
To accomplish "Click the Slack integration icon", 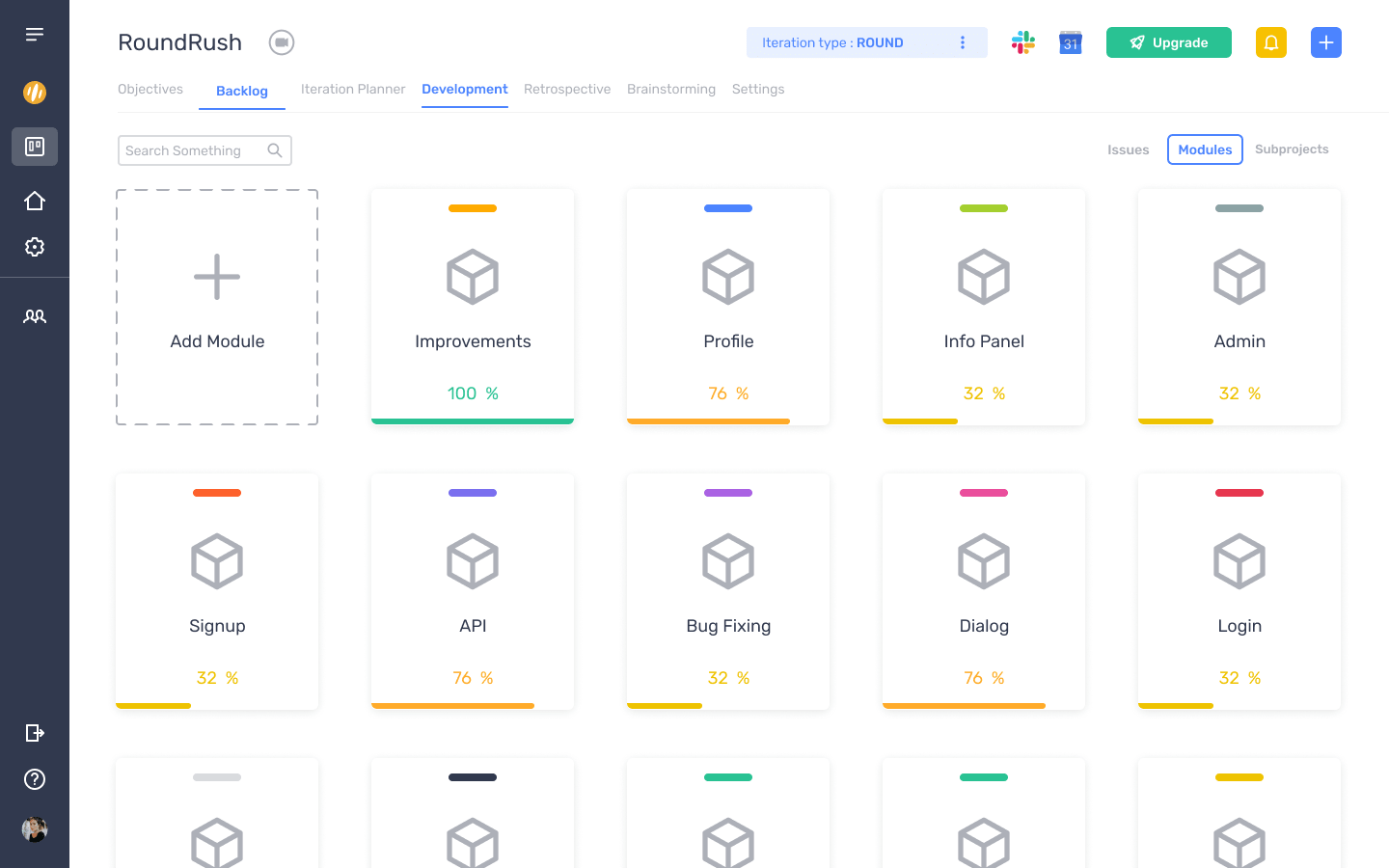I will [1023, 42].
